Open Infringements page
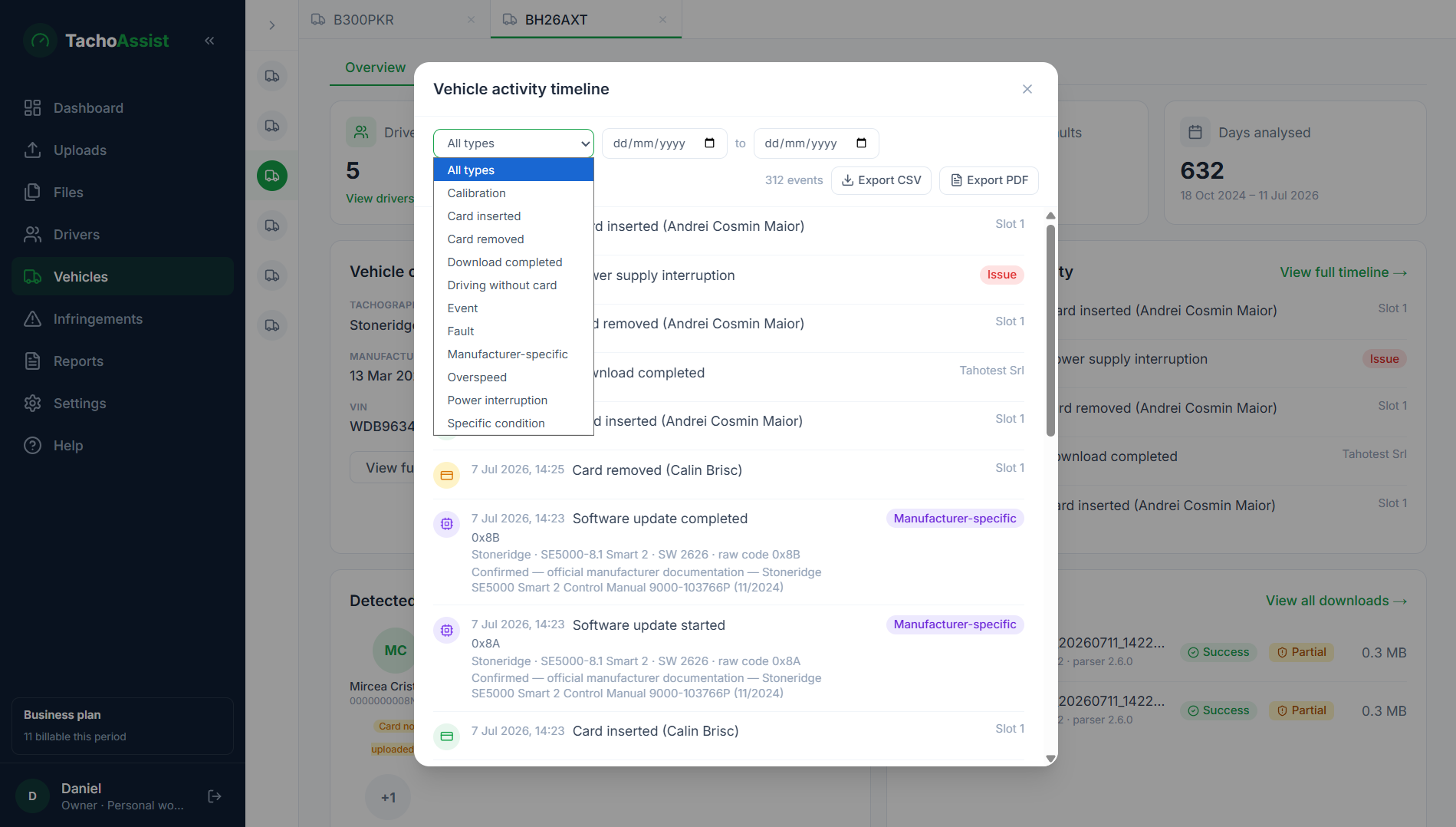The height and width of the screenshot is (827, 1456). pos(123,319)
